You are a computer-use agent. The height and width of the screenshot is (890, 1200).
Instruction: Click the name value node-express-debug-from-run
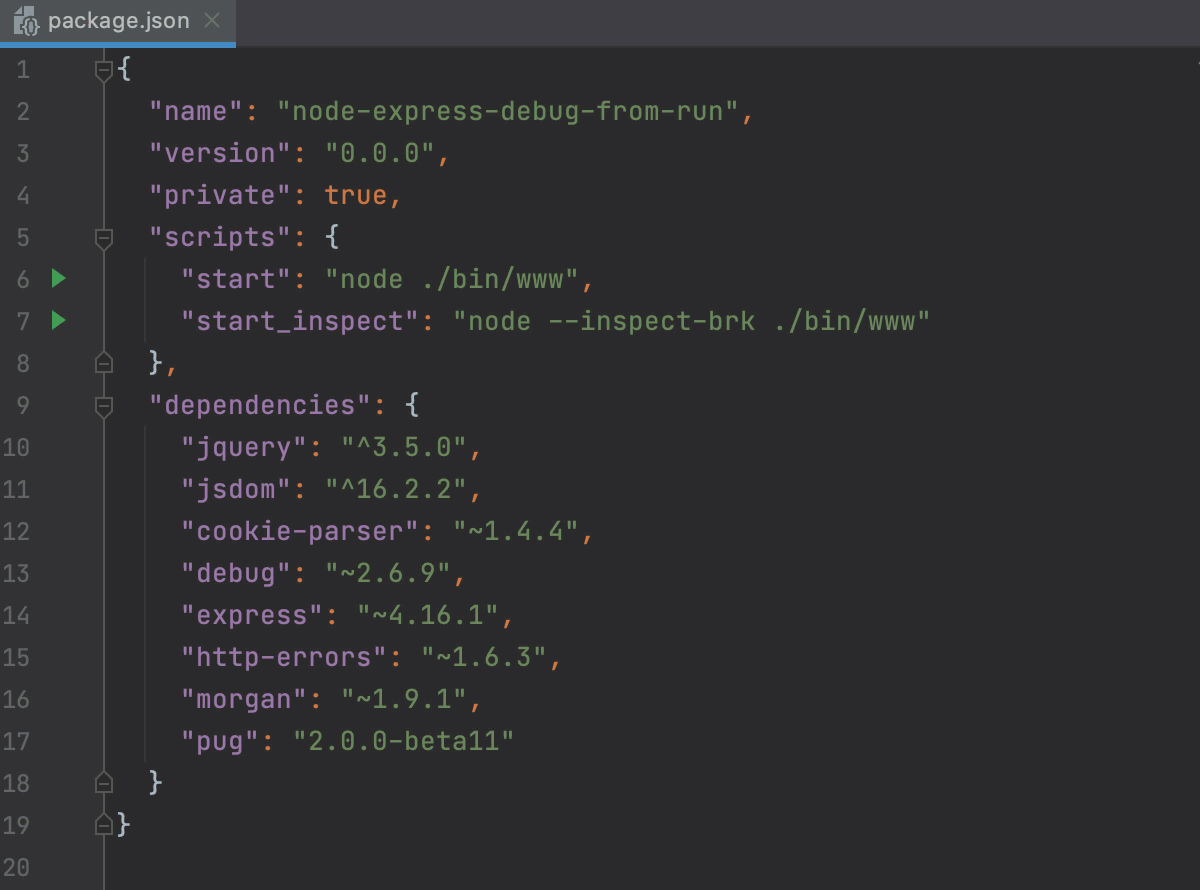510,111
